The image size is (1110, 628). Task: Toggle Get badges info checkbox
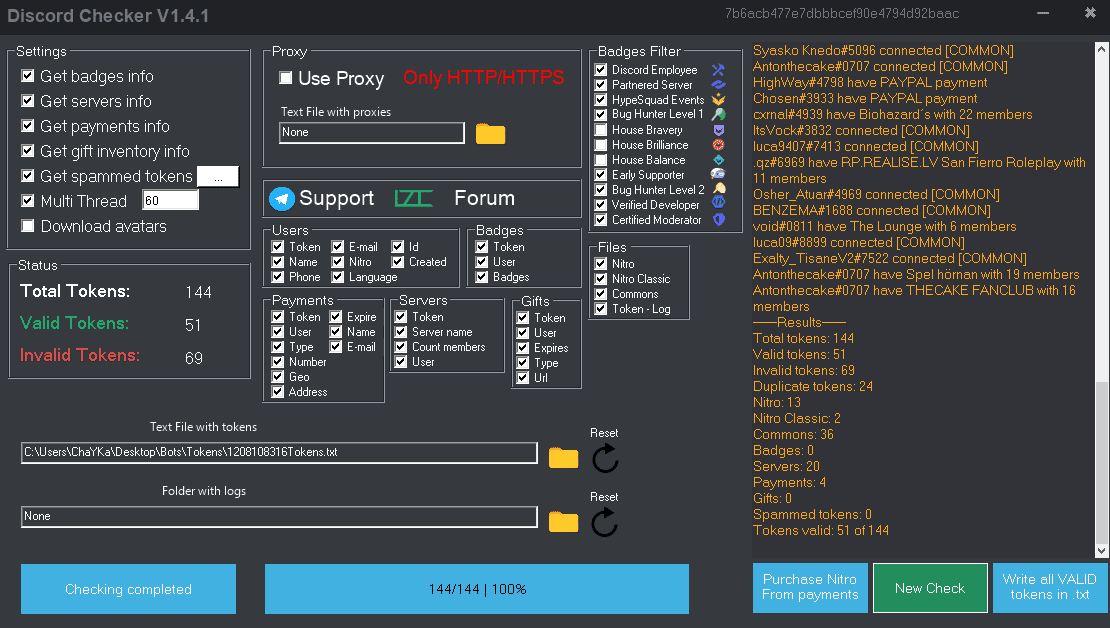tap(28, 76)
